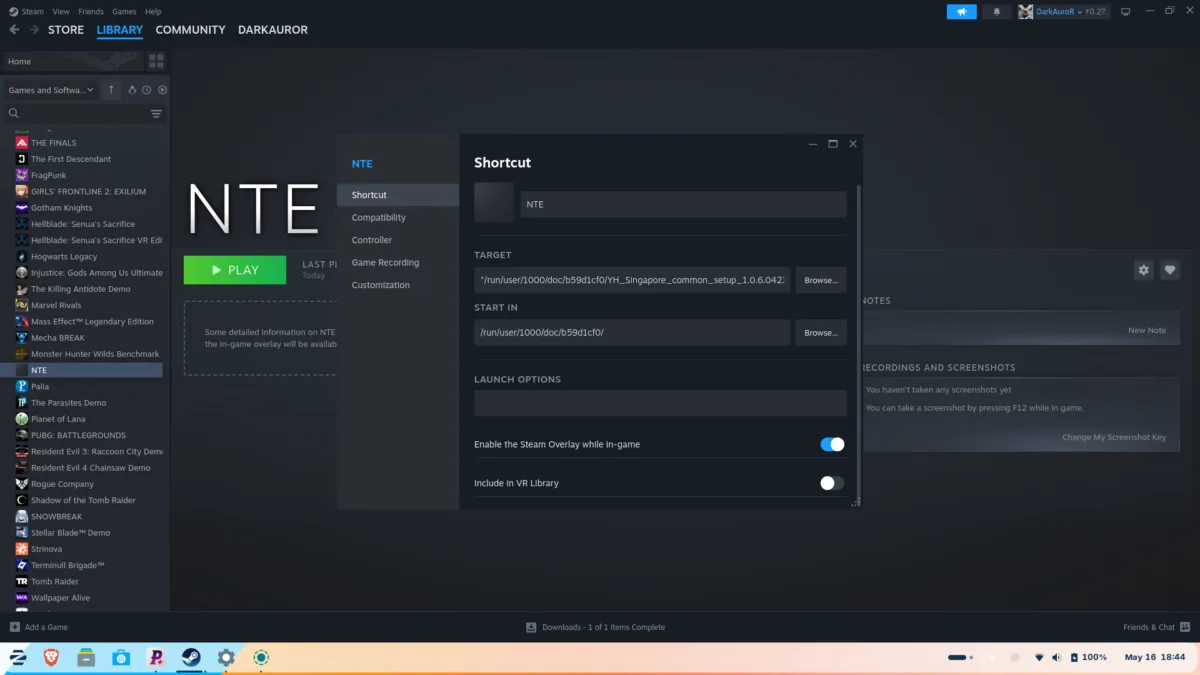This screenshot has width=1200, height=675.
Task: Click the Downloads status icon
Action: 531,627
